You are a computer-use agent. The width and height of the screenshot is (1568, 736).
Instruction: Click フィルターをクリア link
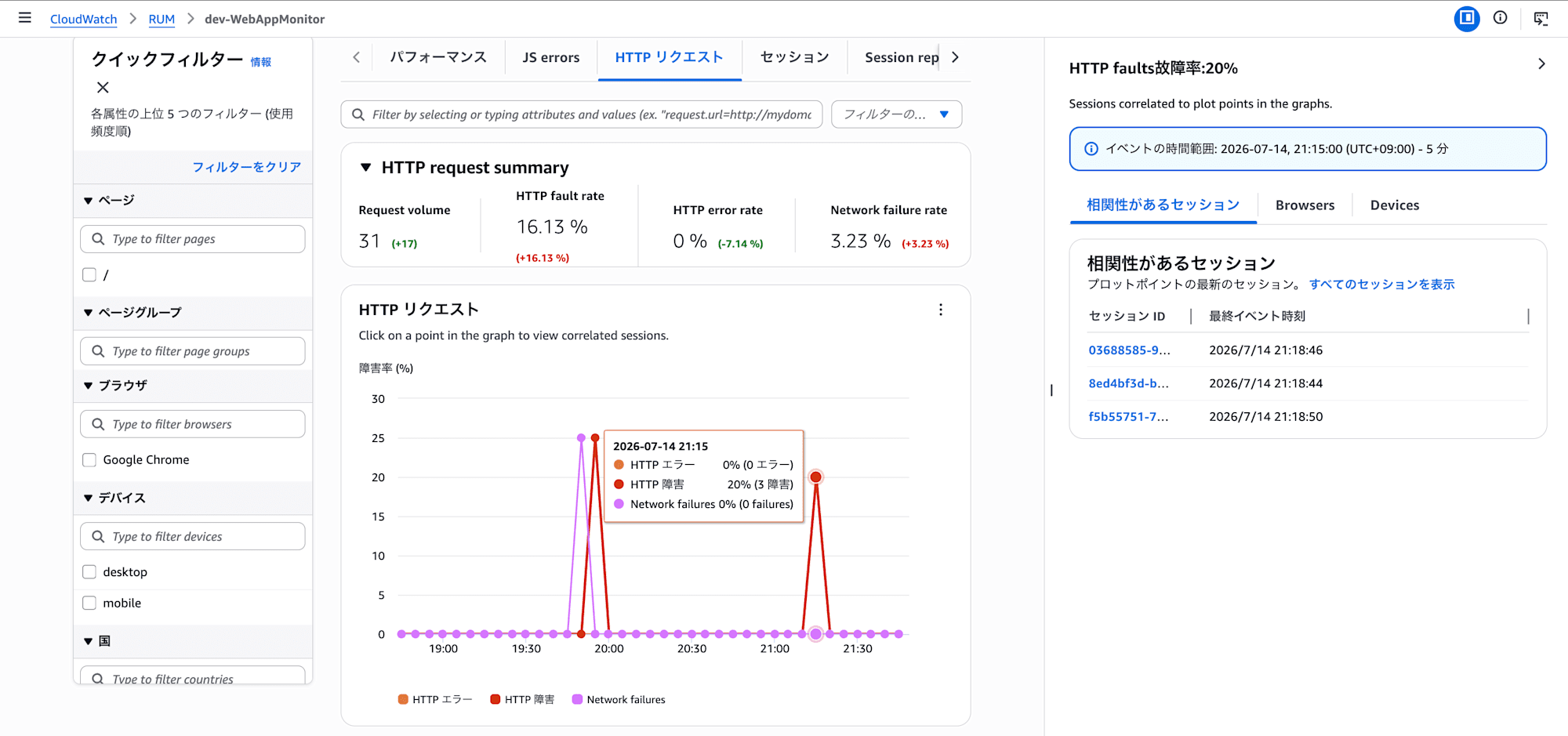[247, 167]
